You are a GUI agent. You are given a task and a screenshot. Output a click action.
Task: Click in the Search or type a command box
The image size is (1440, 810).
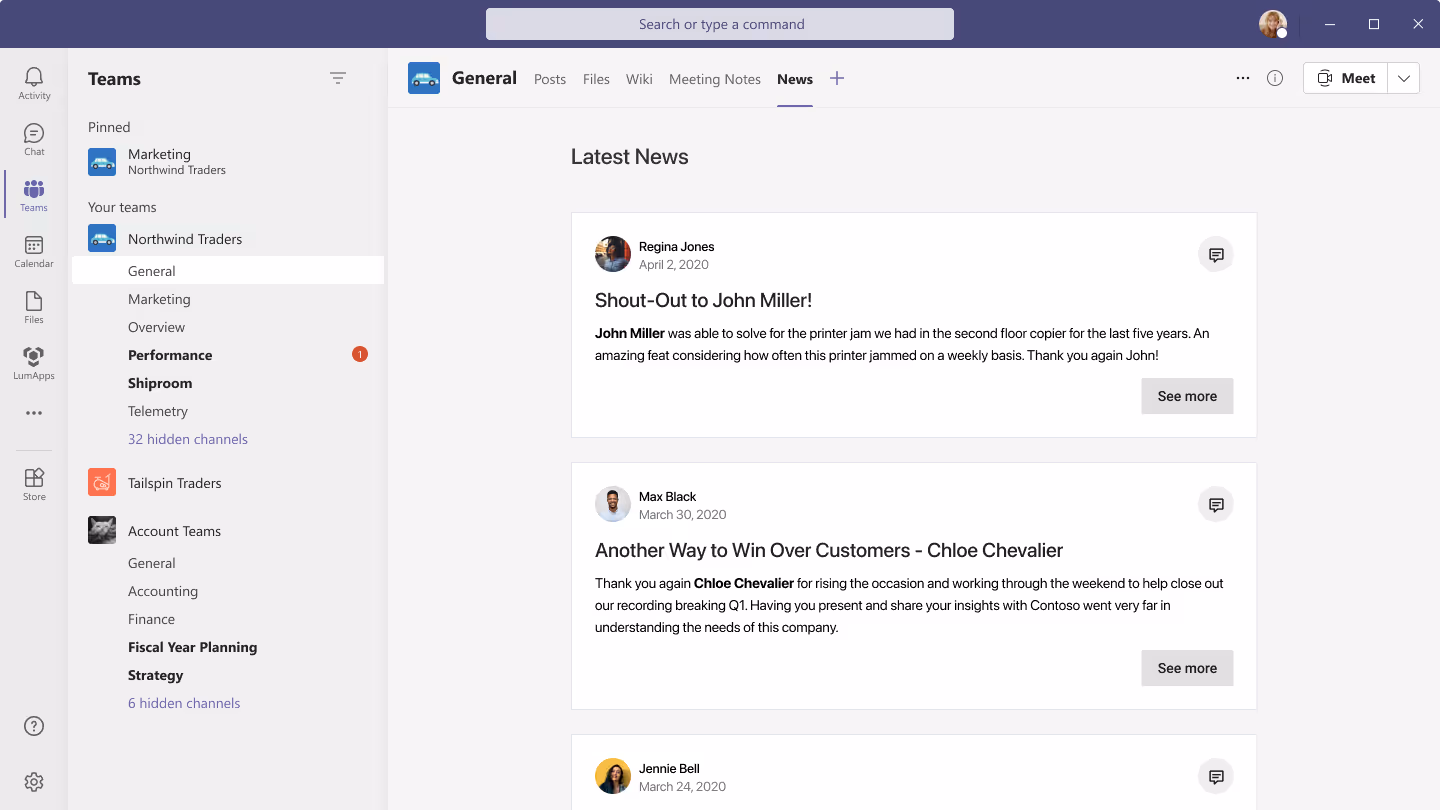(x=720, y=24)
